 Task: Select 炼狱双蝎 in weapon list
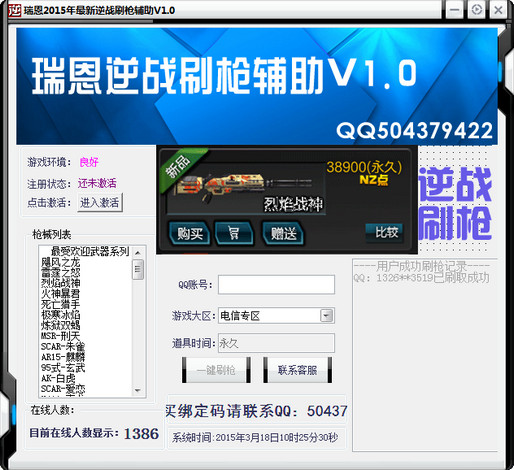point(61,325)
